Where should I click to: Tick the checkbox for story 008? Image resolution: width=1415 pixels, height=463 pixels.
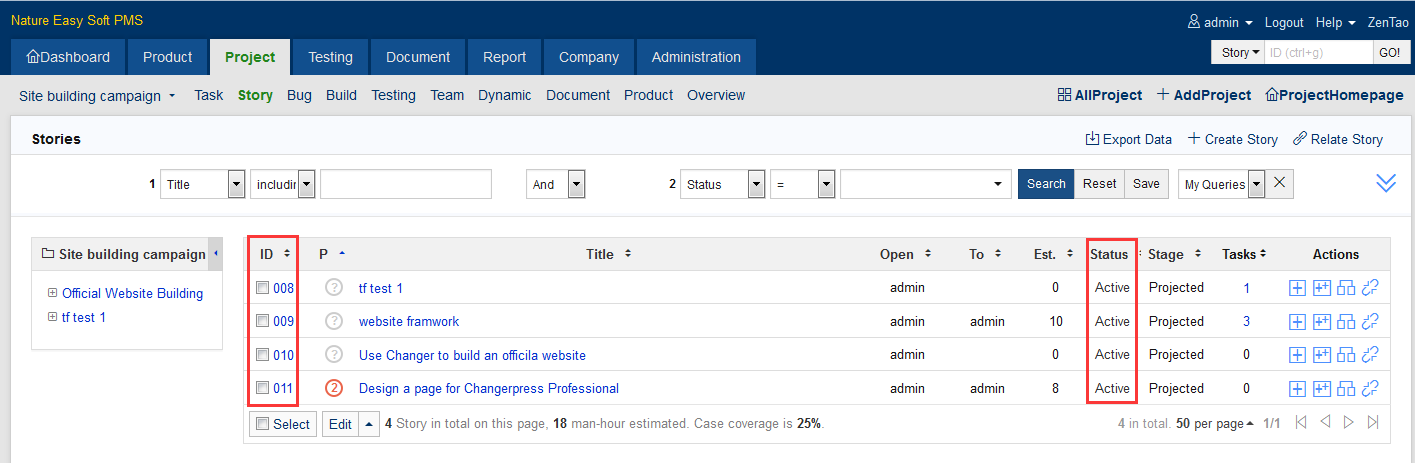pyautogui.click(x=262, y=288)
